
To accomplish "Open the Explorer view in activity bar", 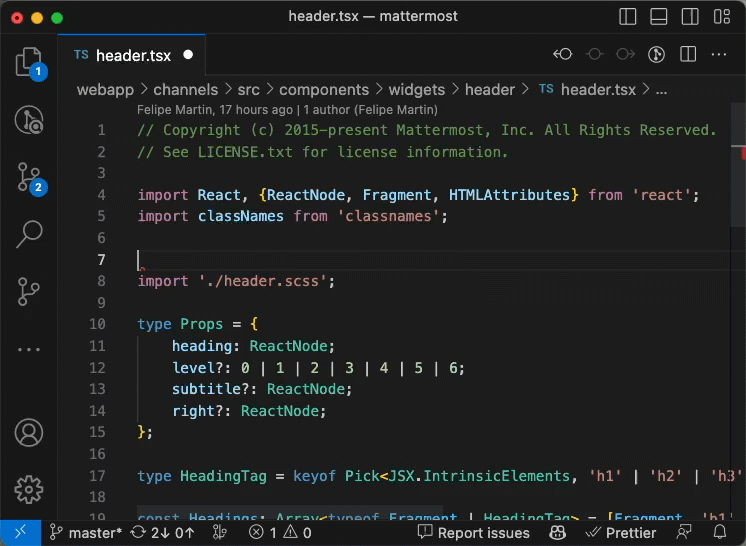I will click(x=29, y=62).
